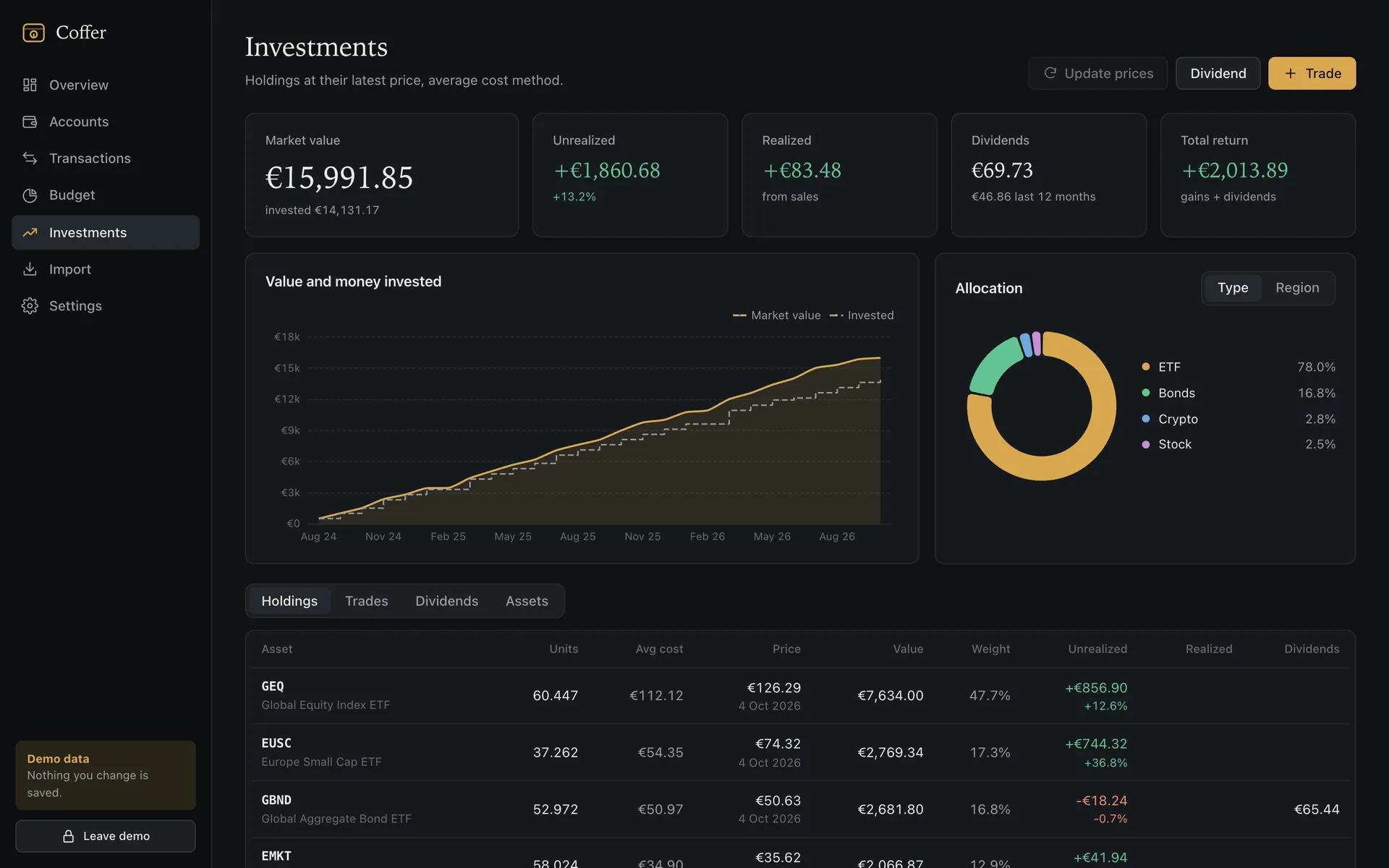
Task: Click the Crypto legend color dot
Action: tap(1146, 419)
